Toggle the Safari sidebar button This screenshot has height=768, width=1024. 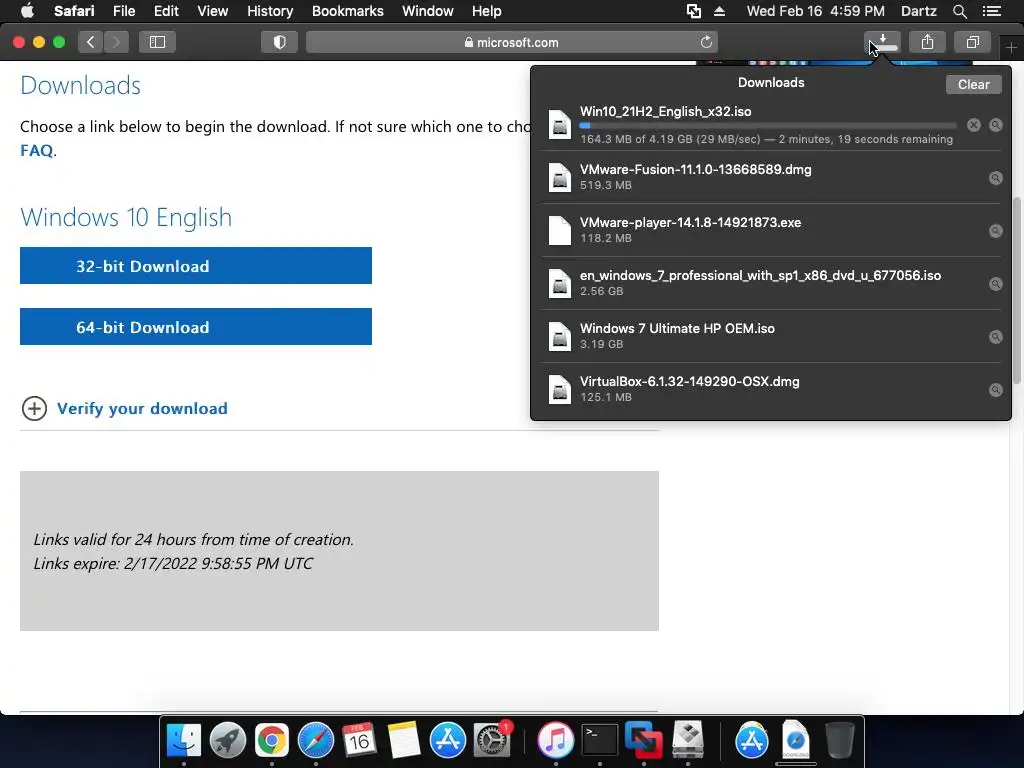[157, 42]
